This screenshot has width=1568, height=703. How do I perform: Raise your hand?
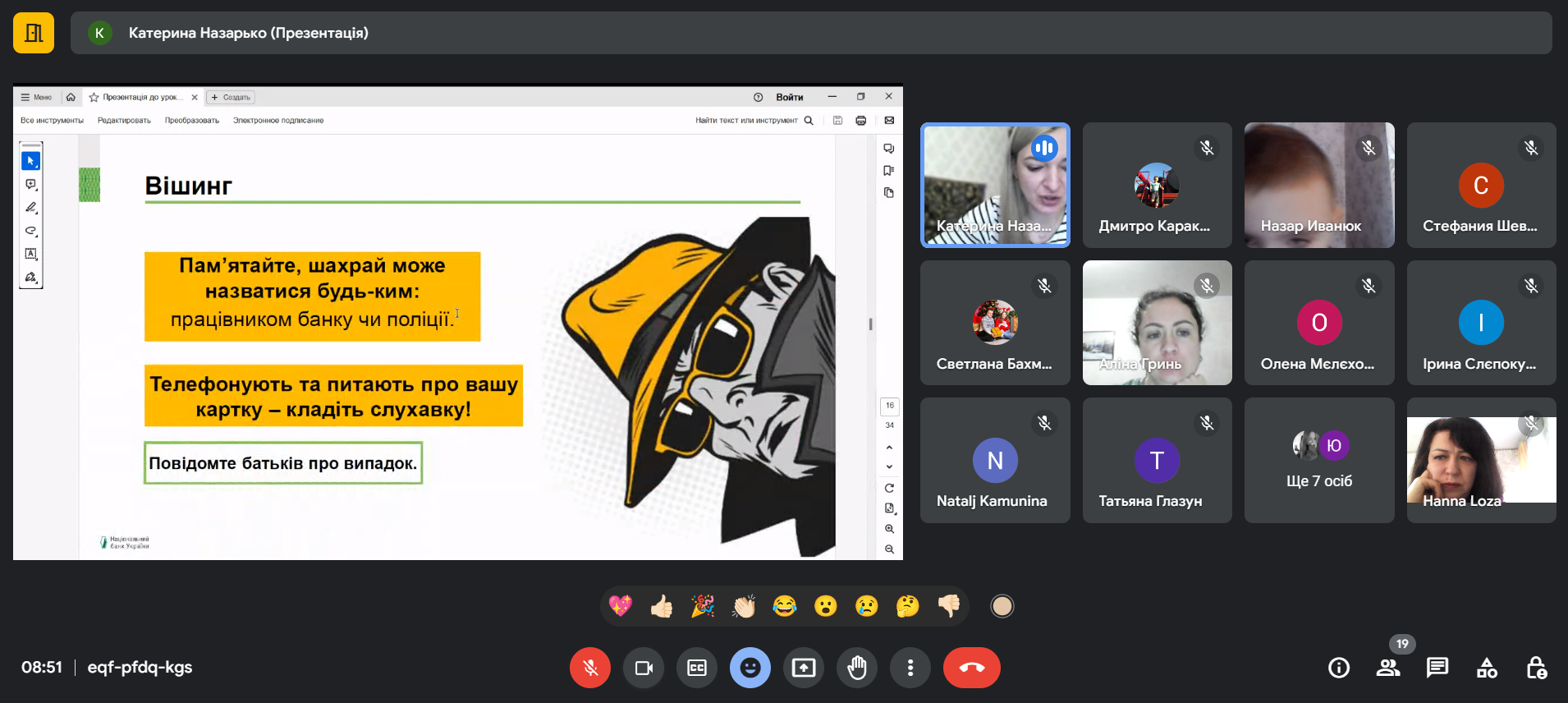[857, 668]
